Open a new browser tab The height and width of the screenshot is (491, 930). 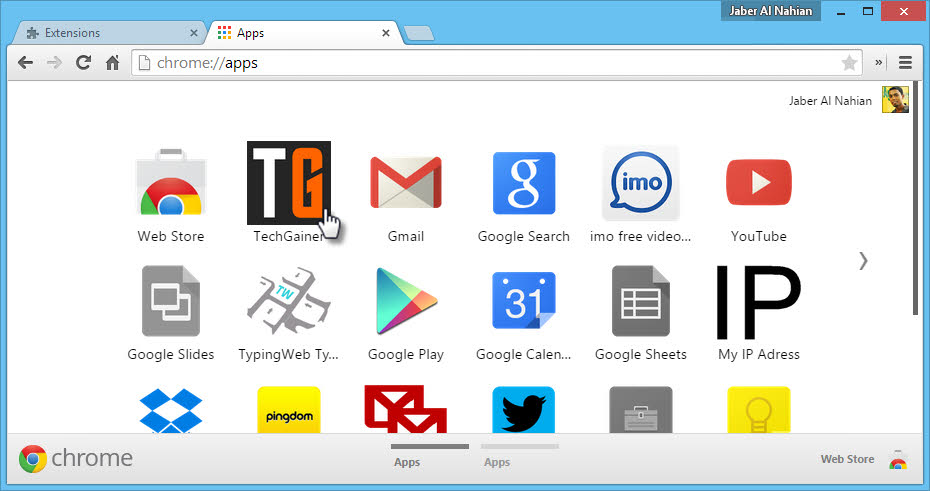419,33
